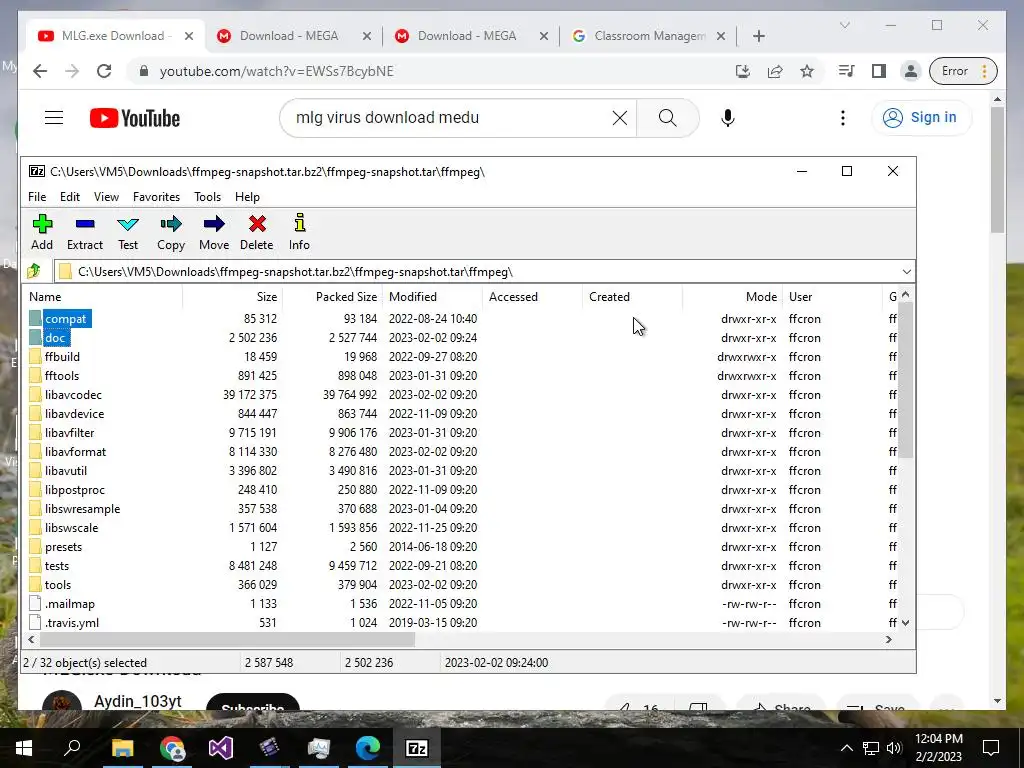Viewport: 1024px width, 768px height.
Task: Open File Explorer from the taskbar
Action: [122, 748]
